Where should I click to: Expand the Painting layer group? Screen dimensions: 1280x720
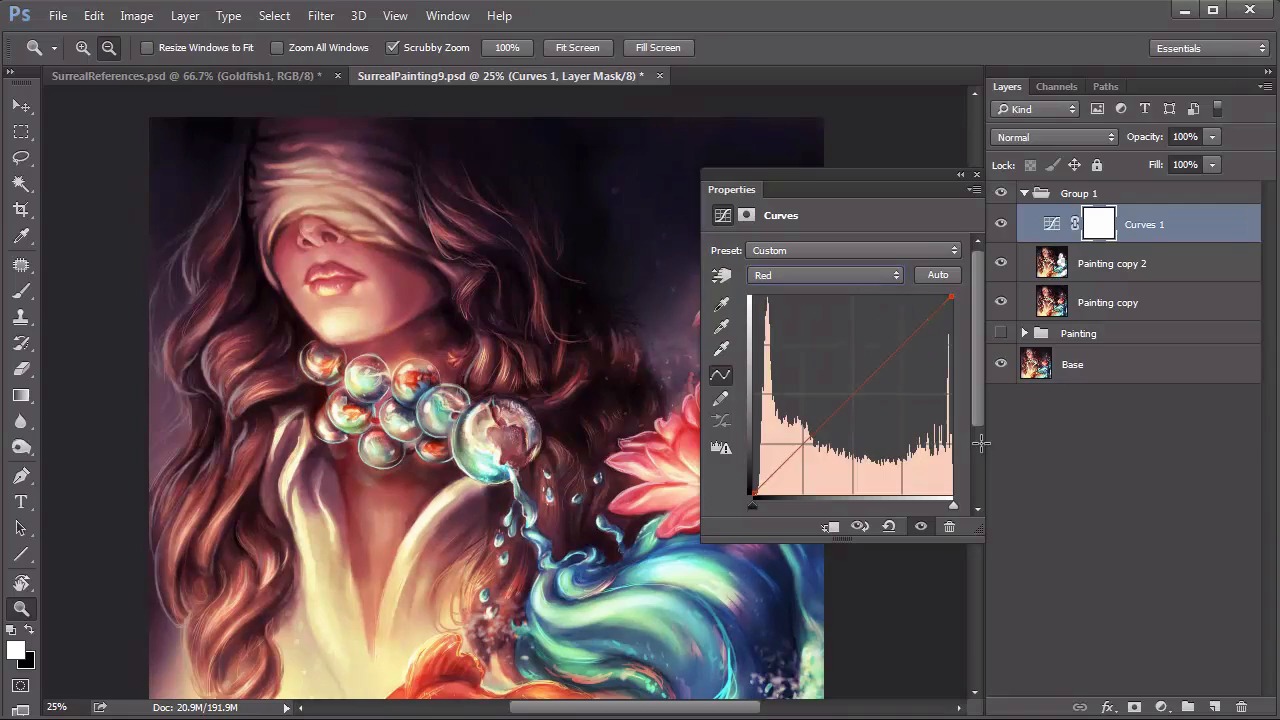point(1024,333)
